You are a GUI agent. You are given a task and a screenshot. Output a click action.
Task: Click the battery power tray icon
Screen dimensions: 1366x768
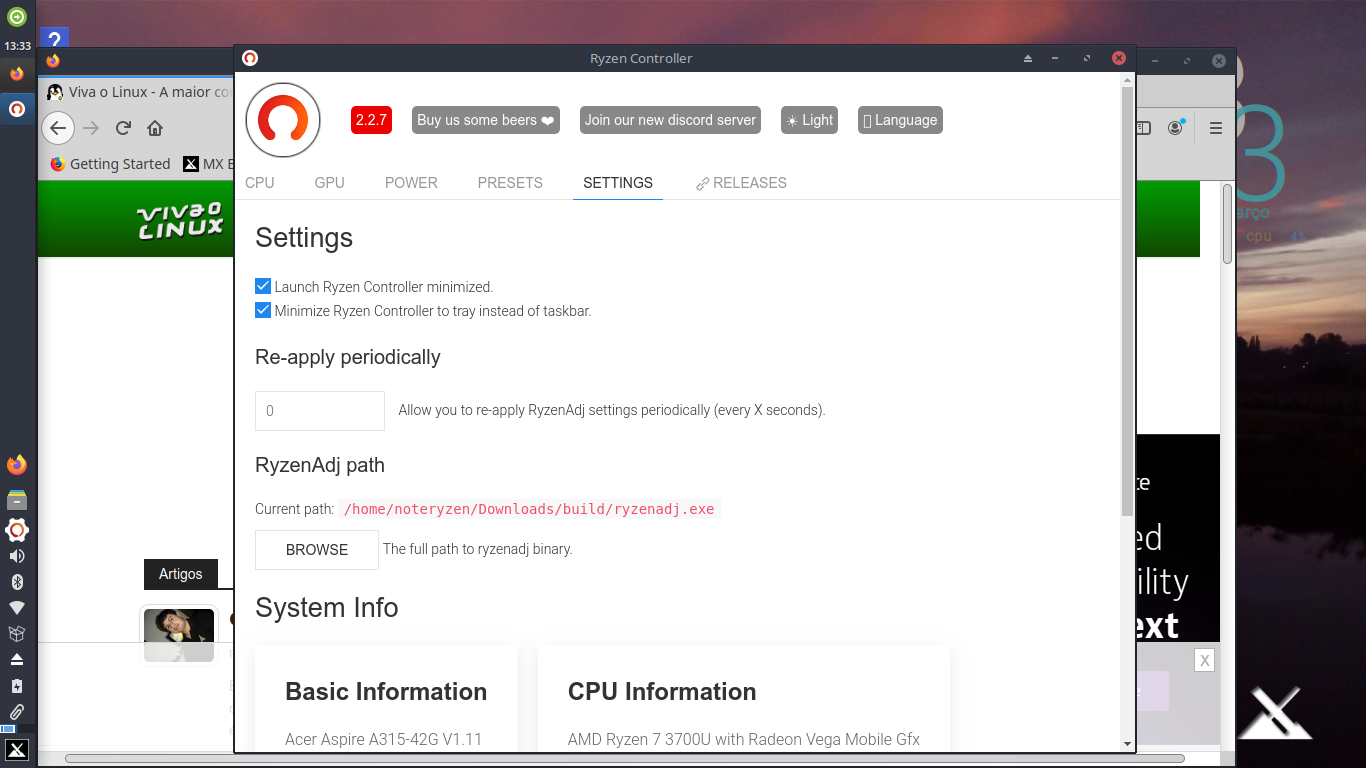tap(17, 686)
